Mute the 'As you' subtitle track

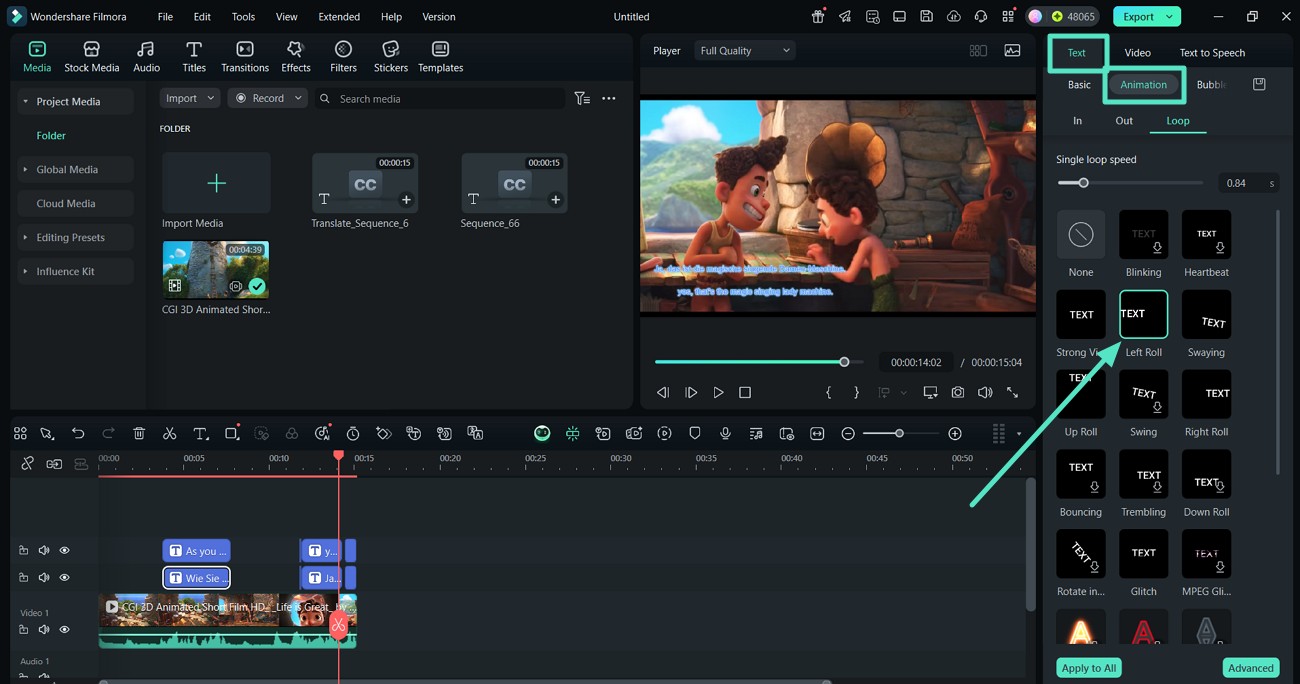(44, 550)
